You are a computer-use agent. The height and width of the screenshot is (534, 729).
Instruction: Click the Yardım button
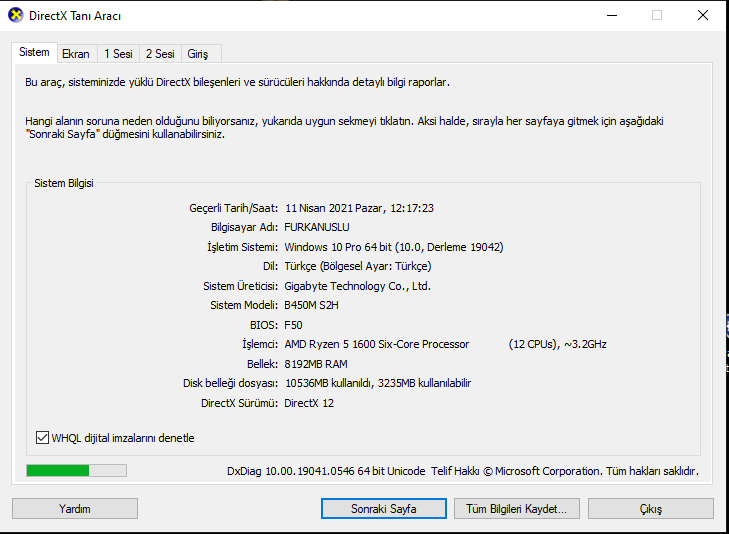pyautogui.click(x=75, y=509)
